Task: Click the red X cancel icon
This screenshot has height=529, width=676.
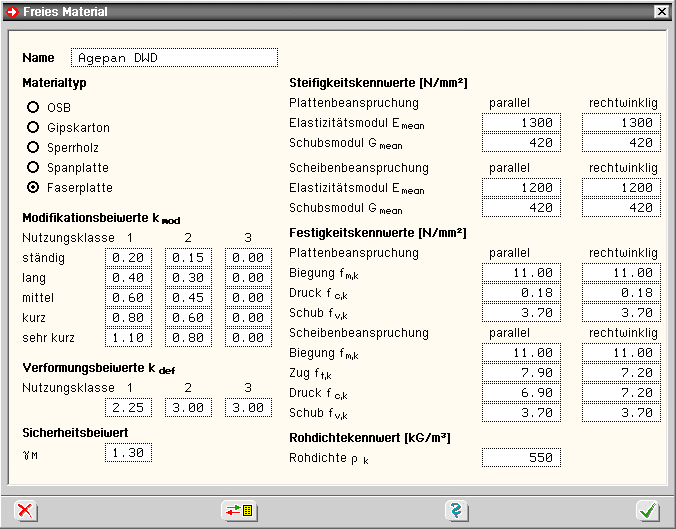Action: (x=26, y=511)
